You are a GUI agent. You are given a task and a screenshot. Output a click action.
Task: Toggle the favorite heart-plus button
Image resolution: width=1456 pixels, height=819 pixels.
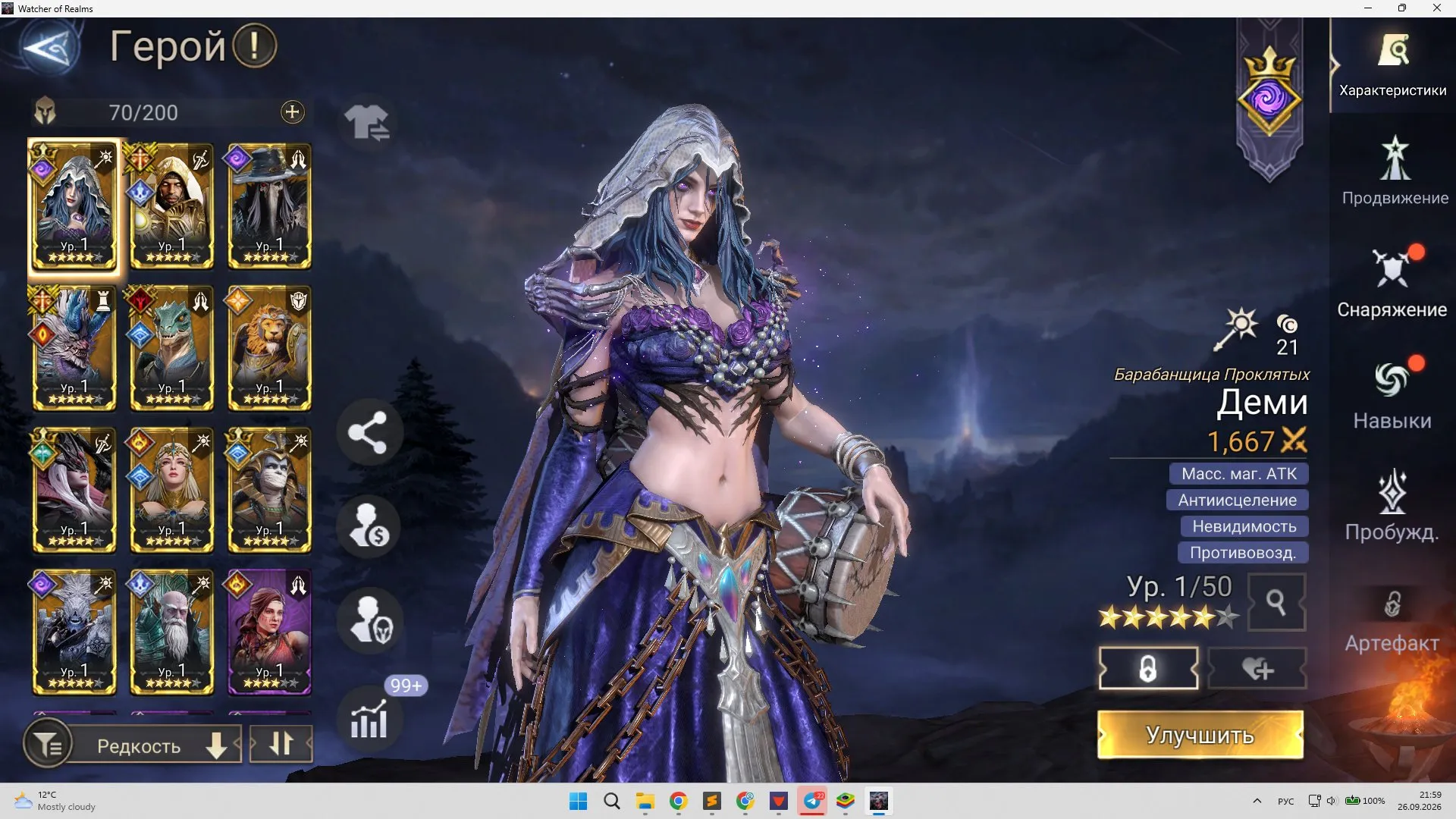(x=1257, y=669)
